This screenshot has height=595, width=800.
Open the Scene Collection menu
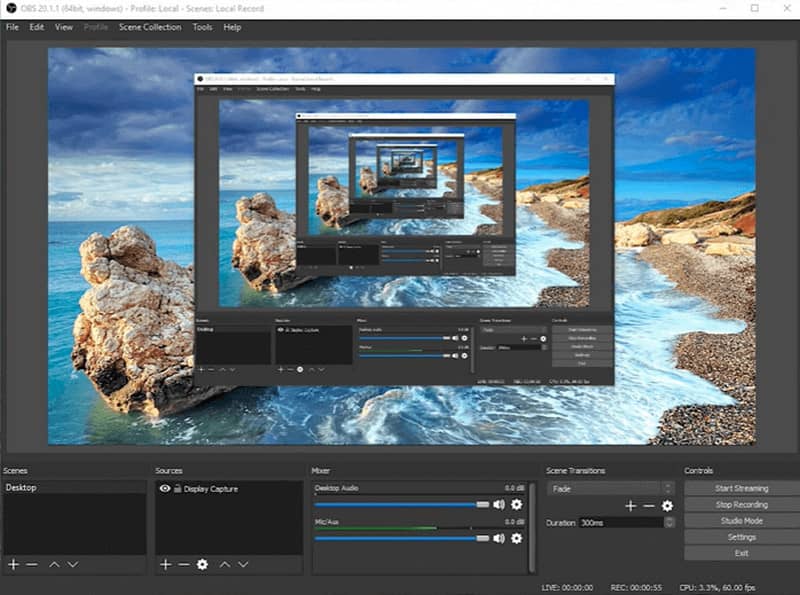(150, 27)
